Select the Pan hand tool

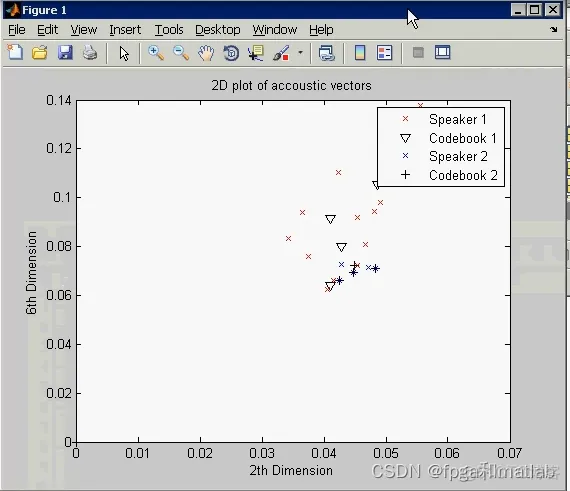click(206, 53)
